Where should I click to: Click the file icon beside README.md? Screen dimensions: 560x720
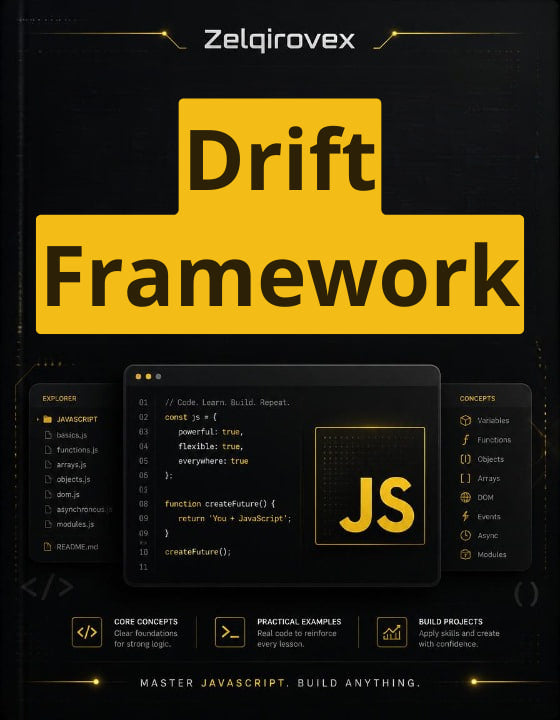click(x=47, y=546)
